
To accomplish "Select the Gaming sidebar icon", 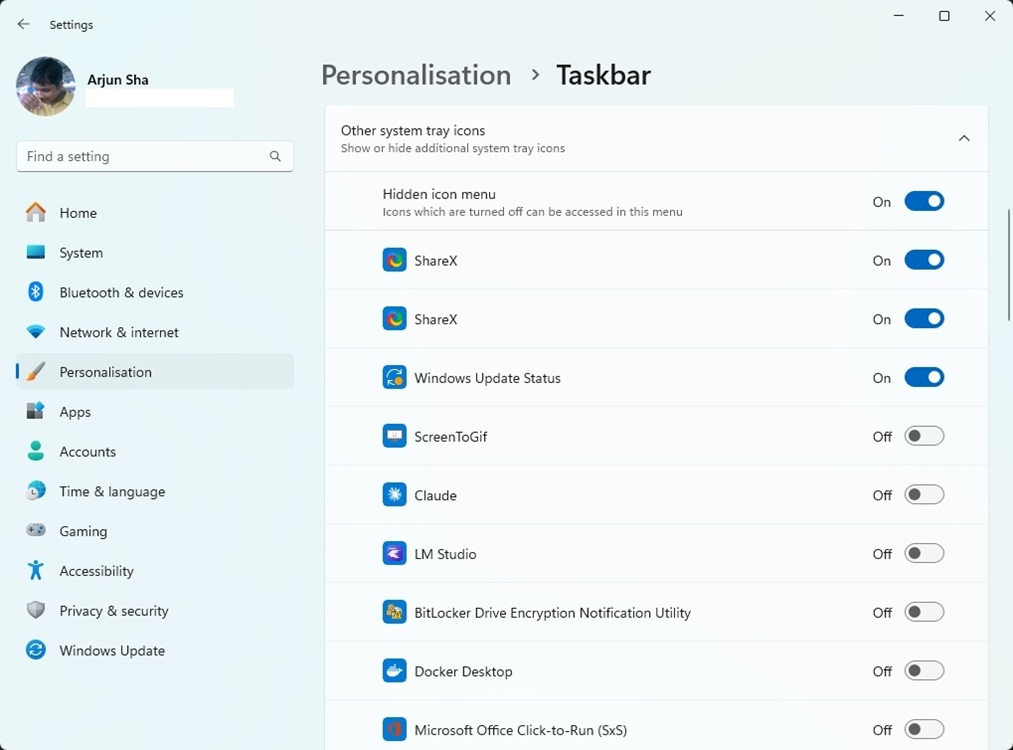I will click(35, 531).
